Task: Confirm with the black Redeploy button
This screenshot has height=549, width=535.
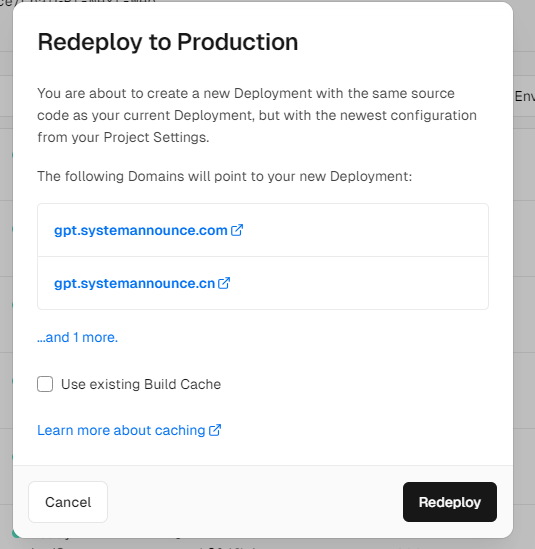Action: click(450, 502)
